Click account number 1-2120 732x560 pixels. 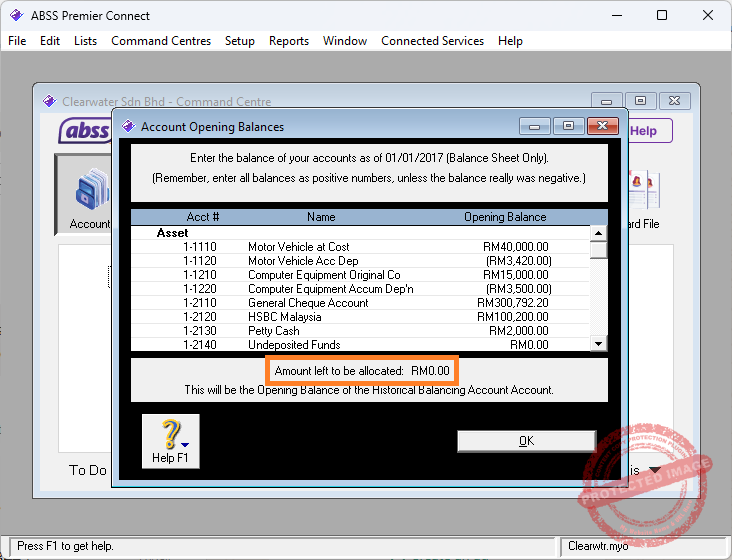coord(200,317)
